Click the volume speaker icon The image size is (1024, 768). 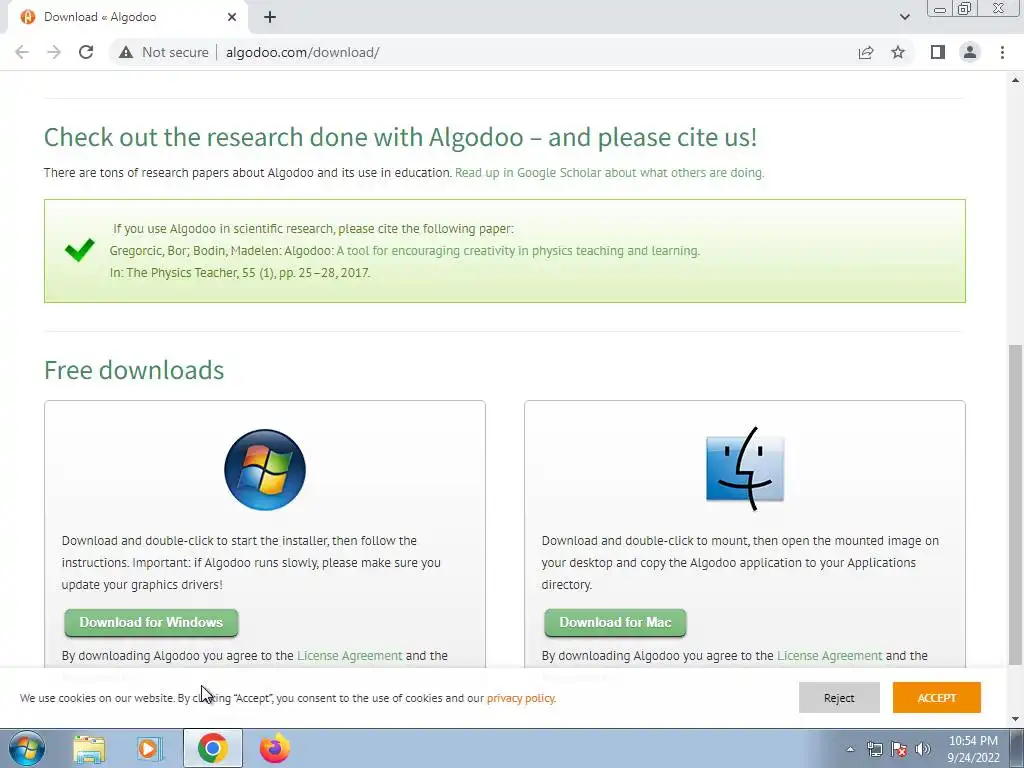coord(923,749)
